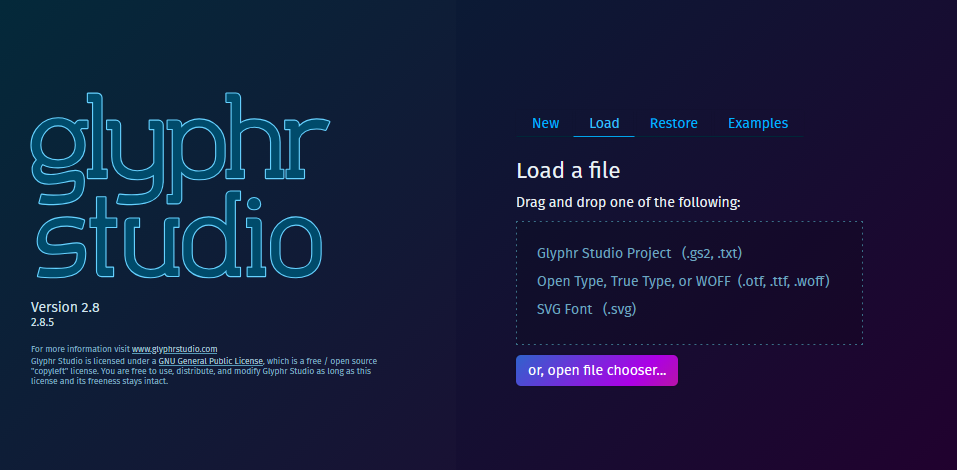Screen dimensions: 957x470
Task: Switch to the New tab
Action: (x=545, y=123)
